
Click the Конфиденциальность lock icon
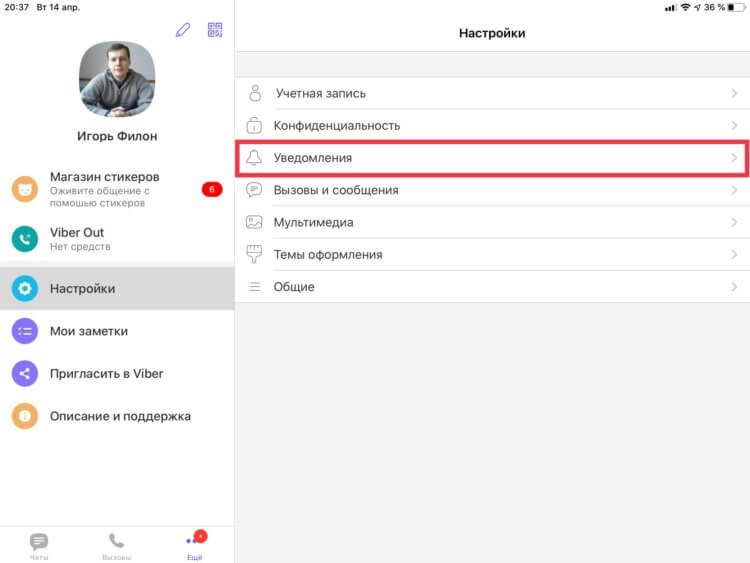(x=254, y=125)
